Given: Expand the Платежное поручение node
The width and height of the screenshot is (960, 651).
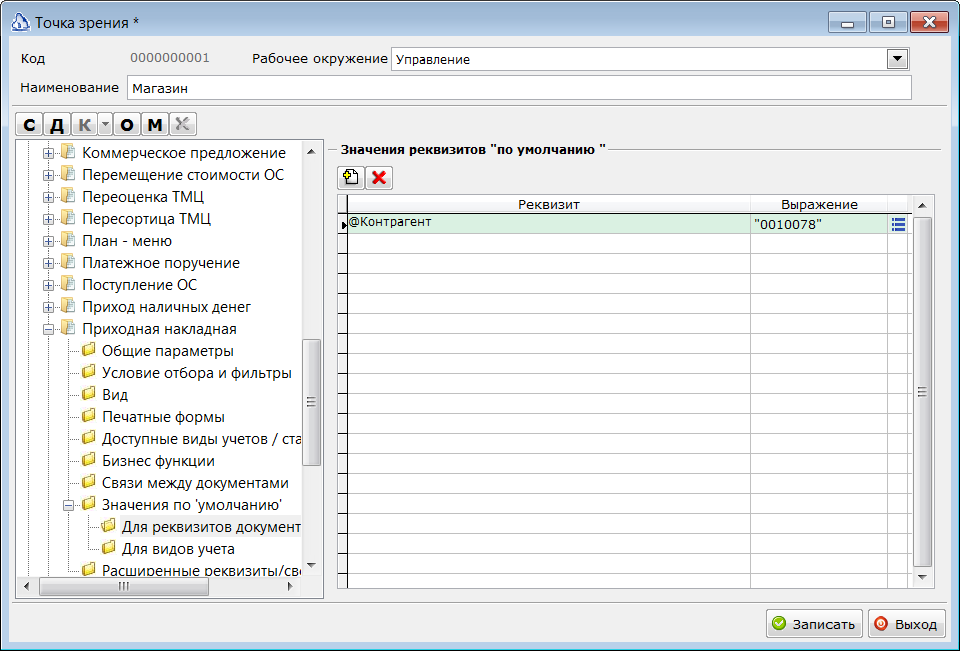Looking at the screenshot, I should 48,263.
